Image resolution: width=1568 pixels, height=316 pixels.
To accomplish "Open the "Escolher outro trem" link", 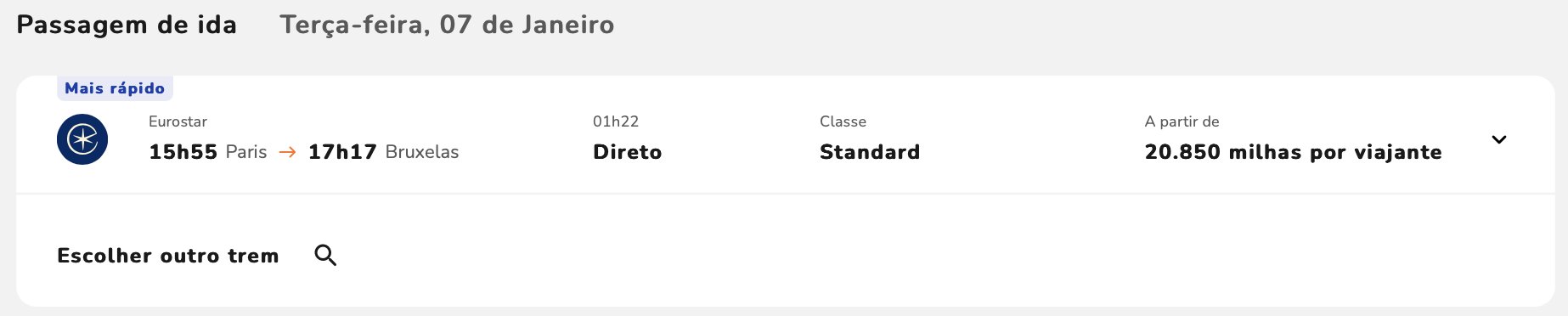I will click(x=168, y=256).
